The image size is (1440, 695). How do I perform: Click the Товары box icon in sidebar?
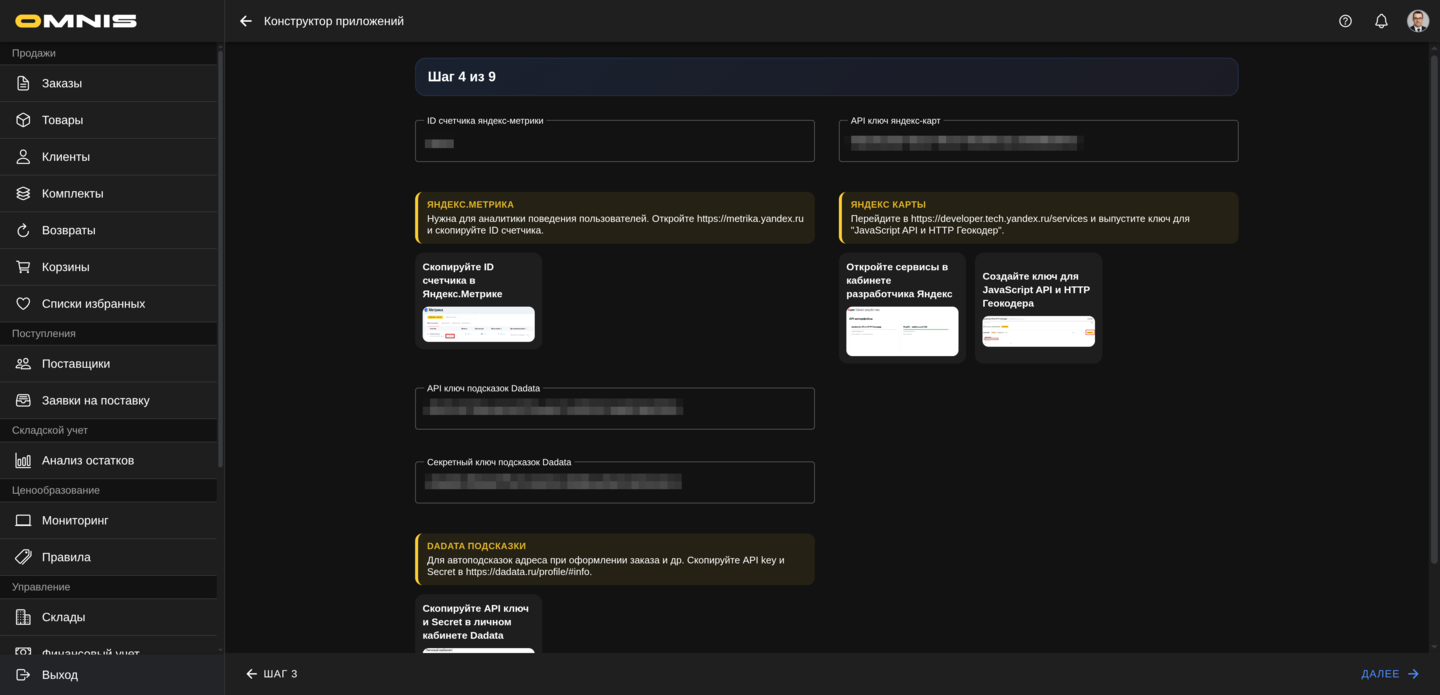click(x=23, y=120)
